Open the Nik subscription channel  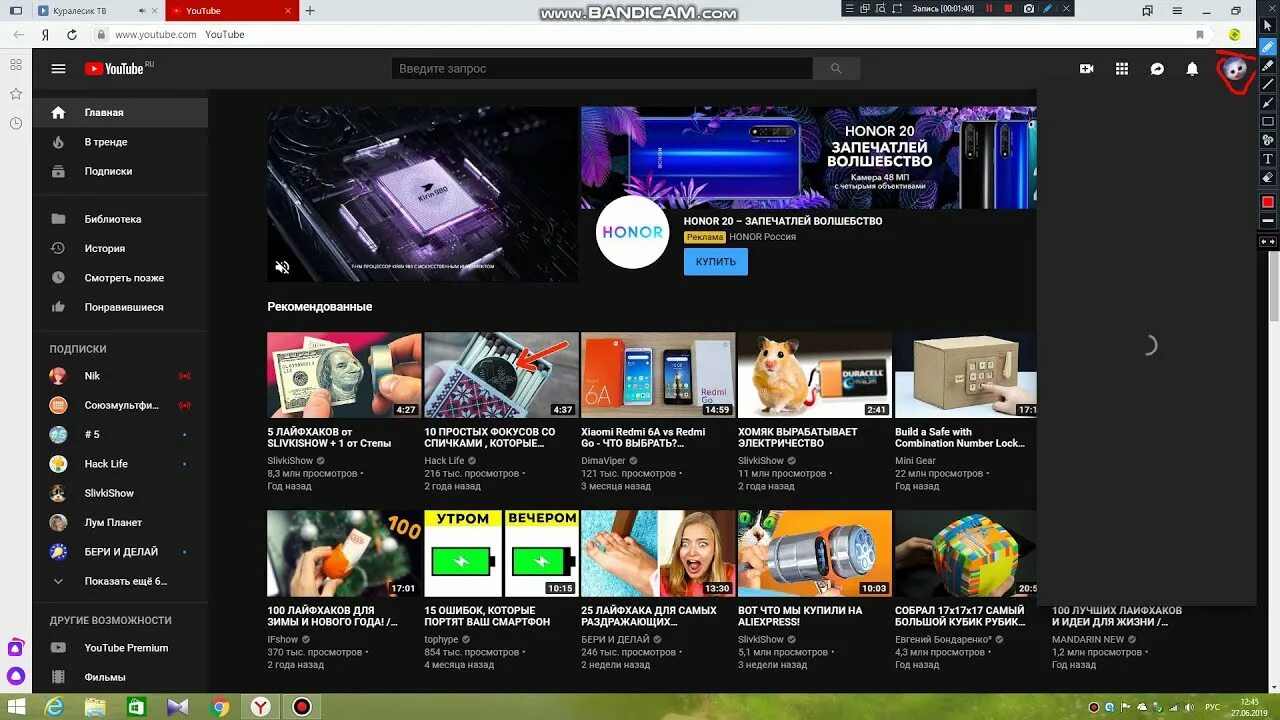[120, 376]
